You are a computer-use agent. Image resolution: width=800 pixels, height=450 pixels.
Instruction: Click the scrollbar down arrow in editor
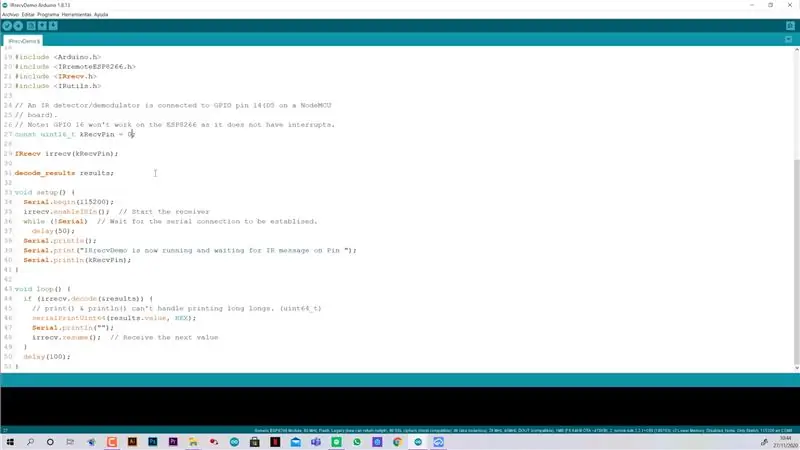point(796,368)
